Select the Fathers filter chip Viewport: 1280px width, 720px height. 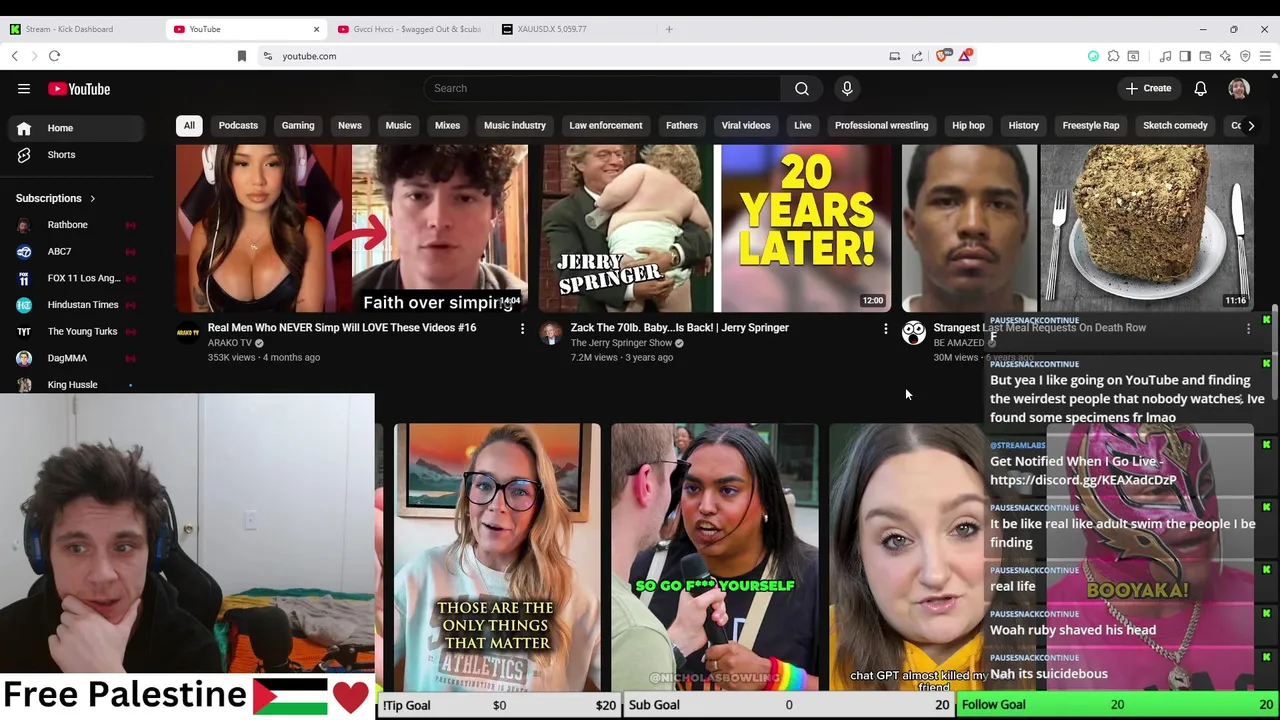(x=682, y=125)
